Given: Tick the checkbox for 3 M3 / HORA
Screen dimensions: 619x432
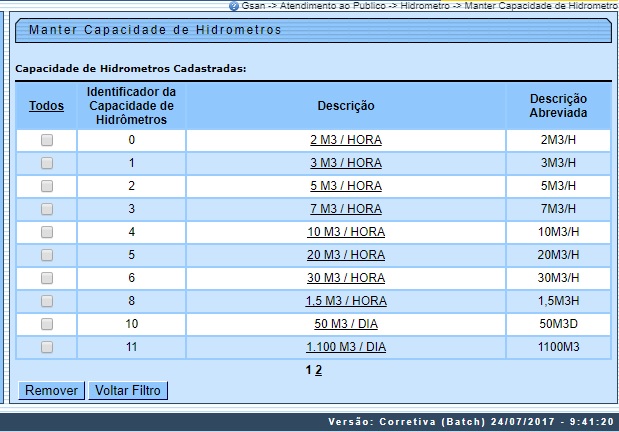Looking at the screenshot, I should click(x=47, y=163).
